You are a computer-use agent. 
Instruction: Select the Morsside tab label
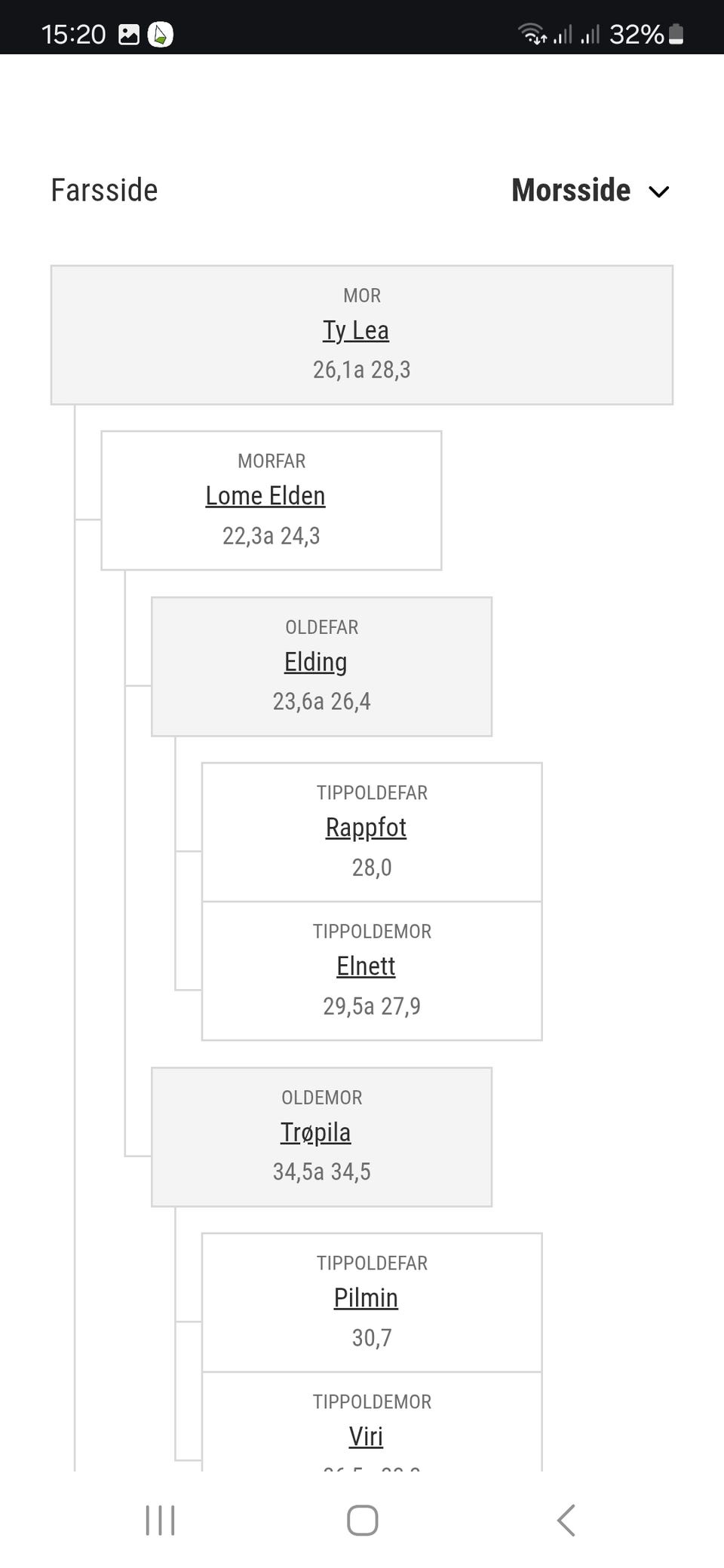click(x=571, y=190)
